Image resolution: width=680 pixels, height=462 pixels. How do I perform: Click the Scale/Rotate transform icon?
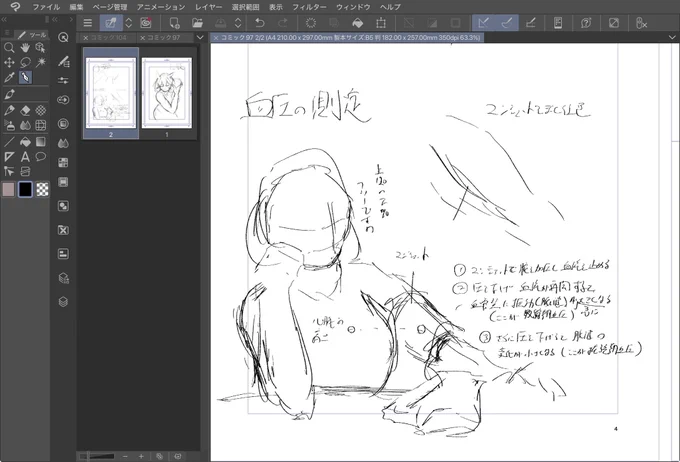pyautogui.click(x=381, y=23)
